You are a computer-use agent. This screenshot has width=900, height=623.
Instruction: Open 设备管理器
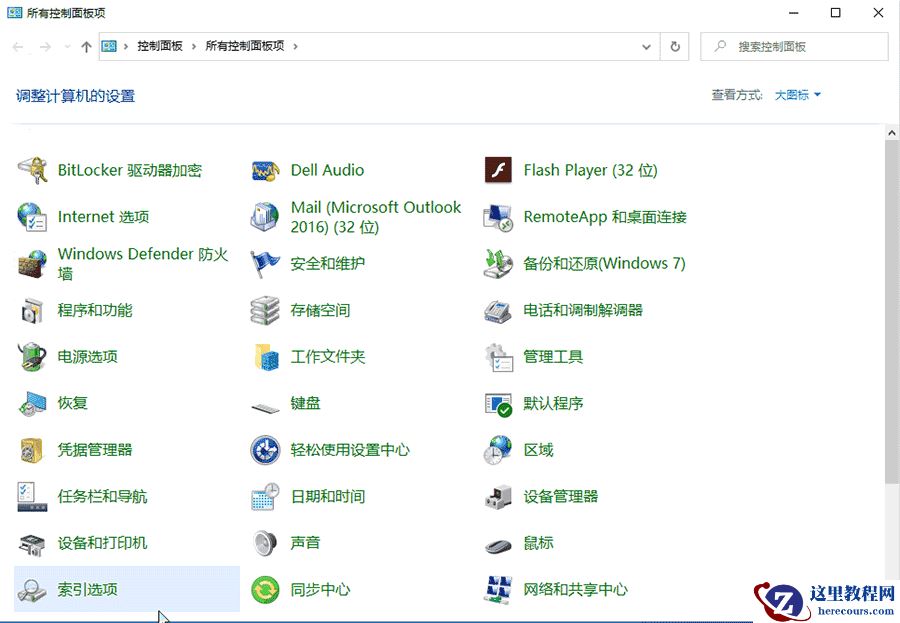pos(565,496)
